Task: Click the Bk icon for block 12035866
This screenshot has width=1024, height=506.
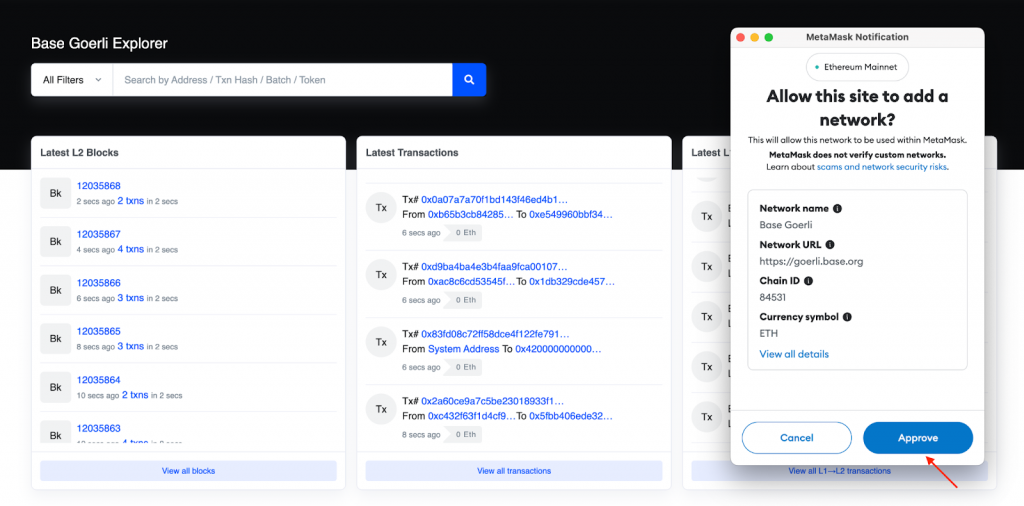Action: (x=56, y=291)
